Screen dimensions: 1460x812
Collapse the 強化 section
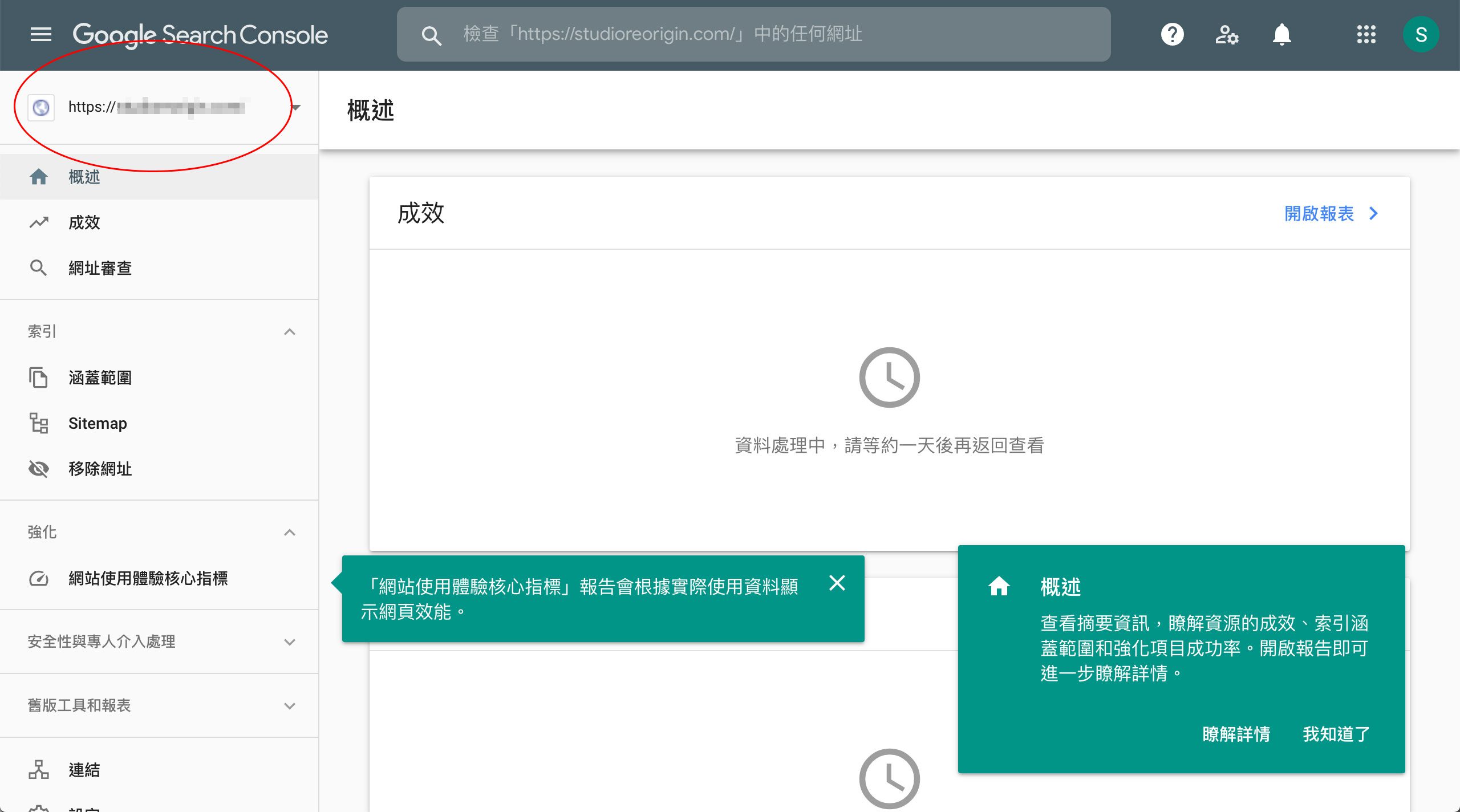coord(290,532)
